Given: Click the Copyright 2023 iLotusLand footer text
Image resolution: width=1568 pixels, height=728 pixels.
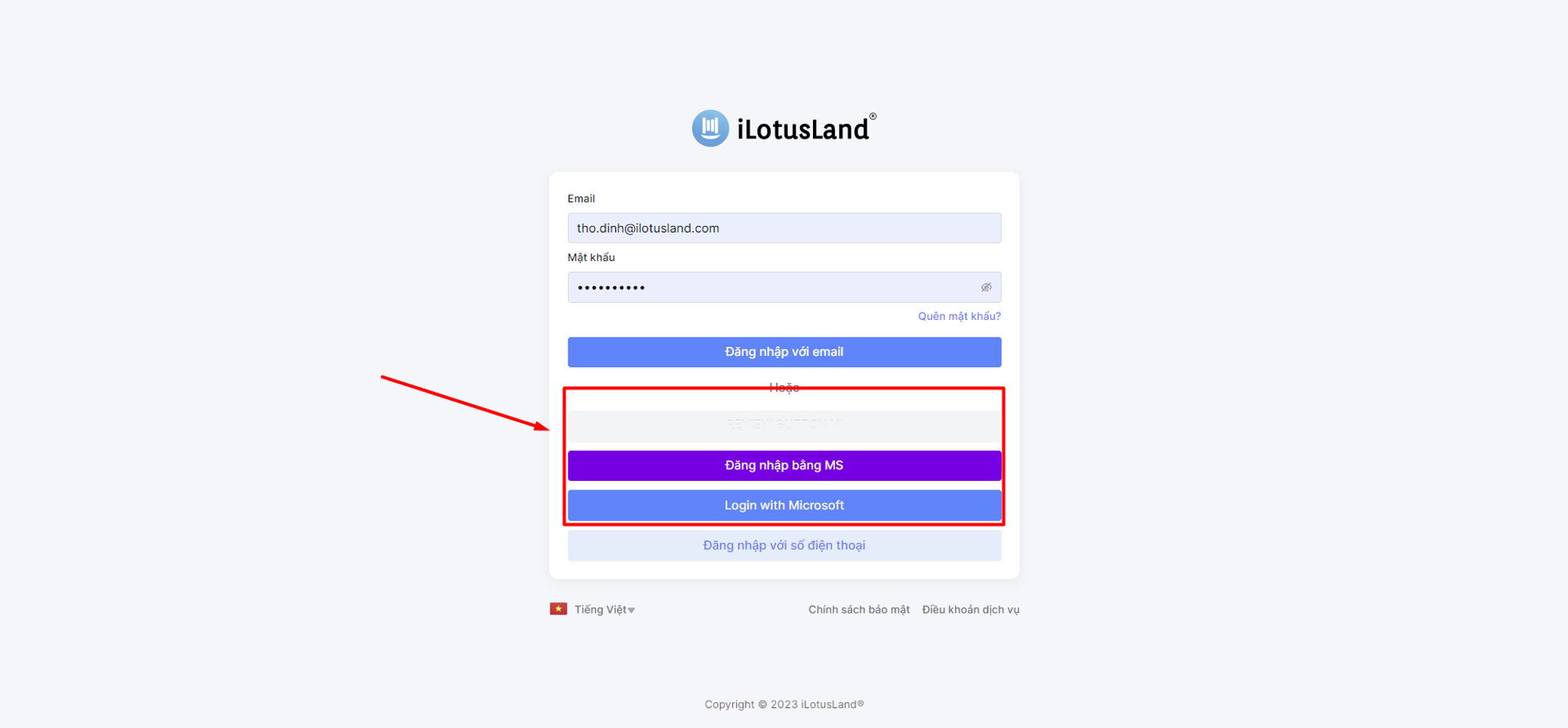Looking at the screenshot, I should pyautogui.click(x=784, y=704).
